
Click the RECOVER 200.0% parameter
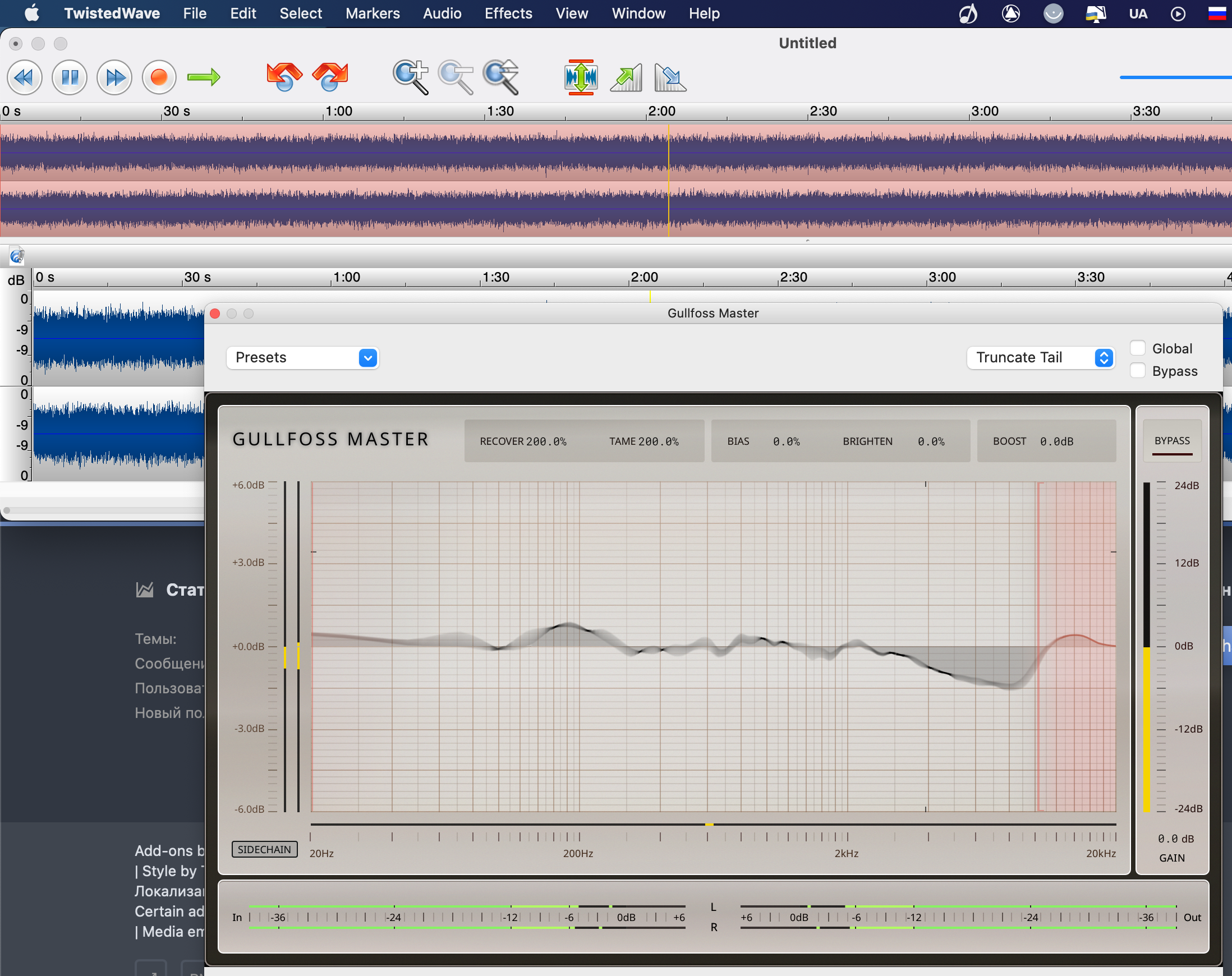523,441
